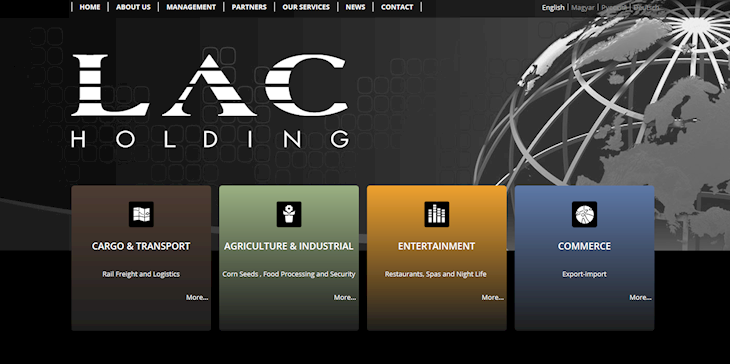The height and width of the screenshot is (364, 730).
Task: Click More... in the Entertainment card
Action: coord(493,297)
